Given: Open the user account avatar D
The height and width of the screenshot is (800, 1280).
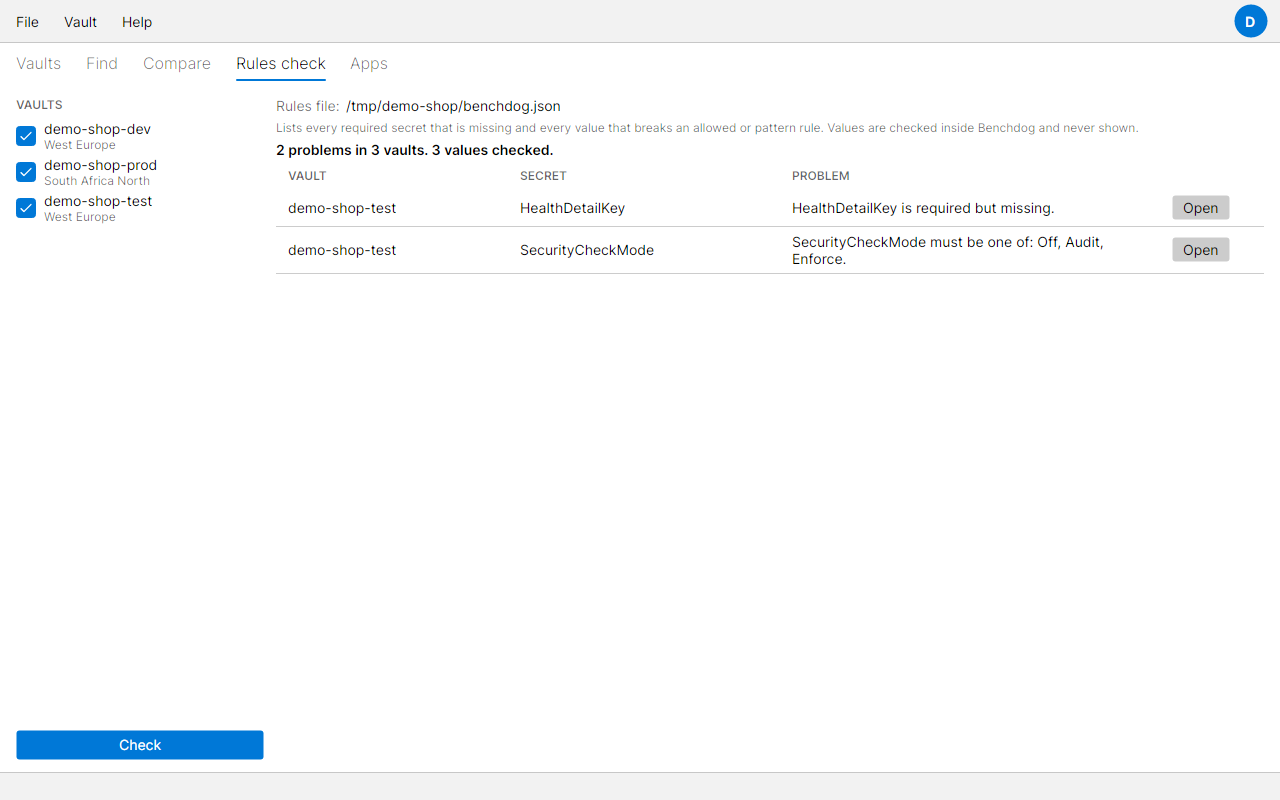Looking at the screenshot, I should click(1250, 21).
